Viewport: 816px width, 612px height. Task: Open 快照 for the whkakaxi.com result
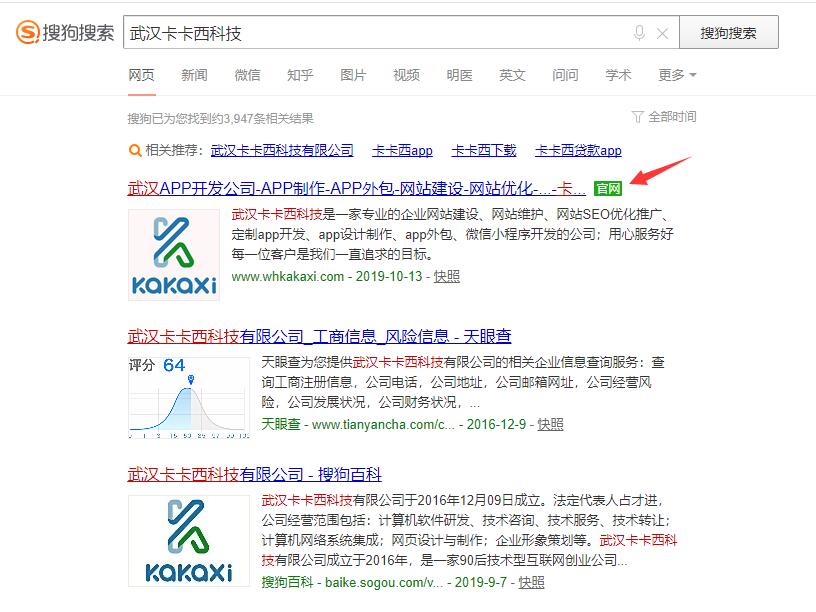pyautogui.click(x=447, y=276)
